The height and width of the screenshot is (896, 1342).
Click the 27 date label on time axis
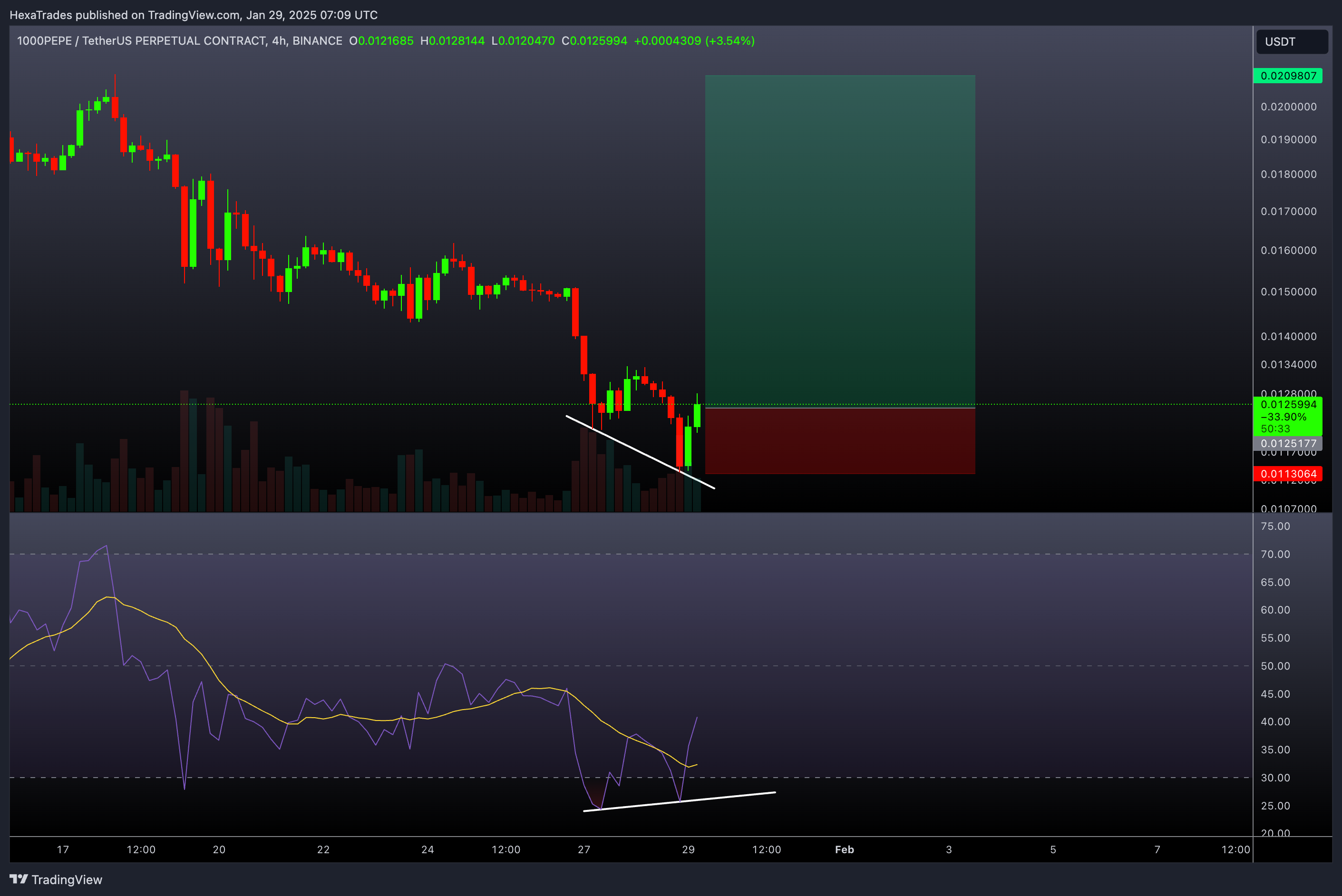click(584, 850)
